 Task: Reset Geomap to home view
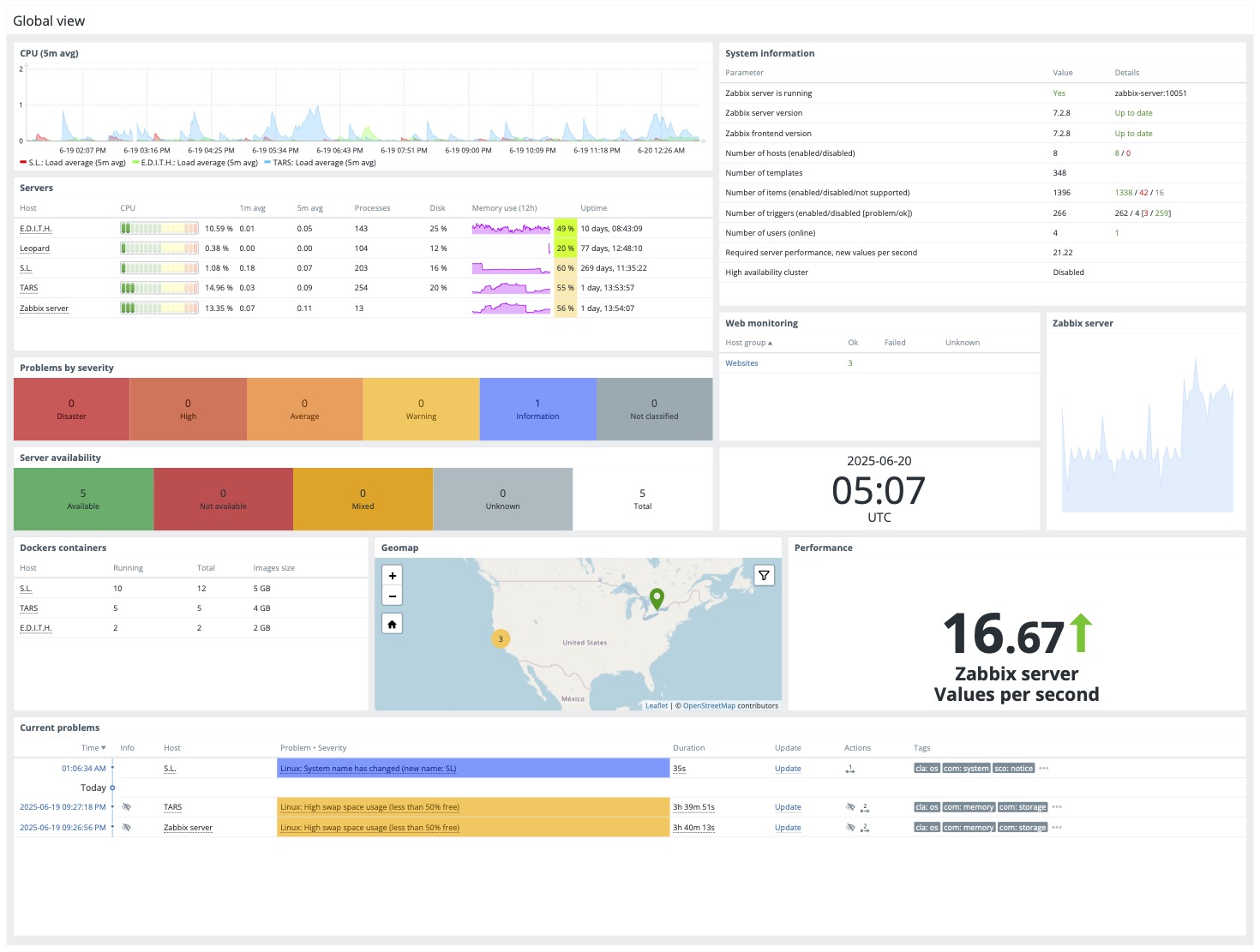(392, 624)
